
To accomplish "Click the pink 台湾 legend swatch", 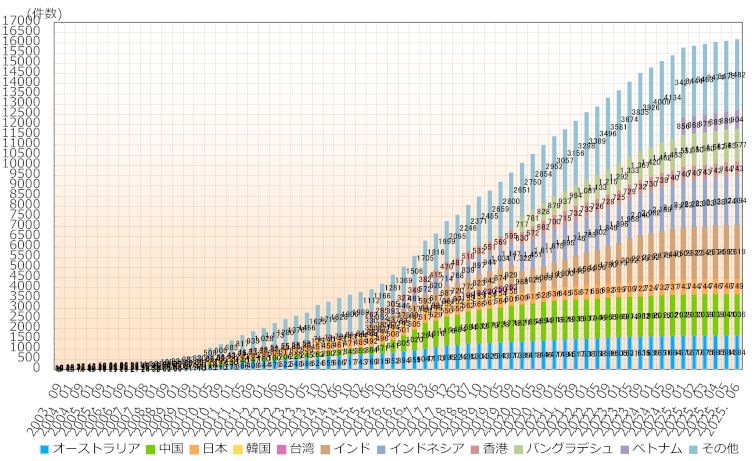I will point(281,449).
